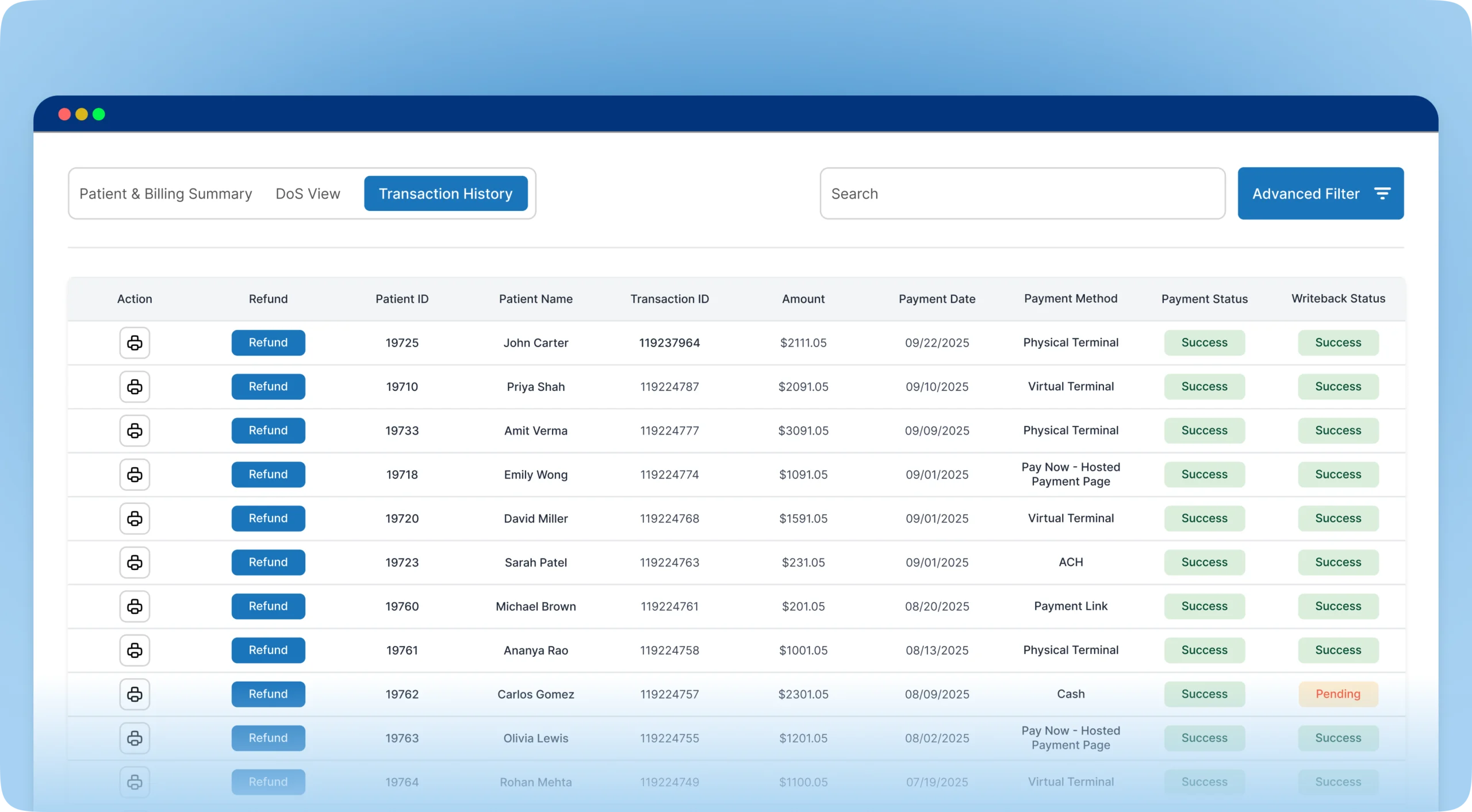
Task: Click Refund for Olivia Lewis
Action: 268,738
